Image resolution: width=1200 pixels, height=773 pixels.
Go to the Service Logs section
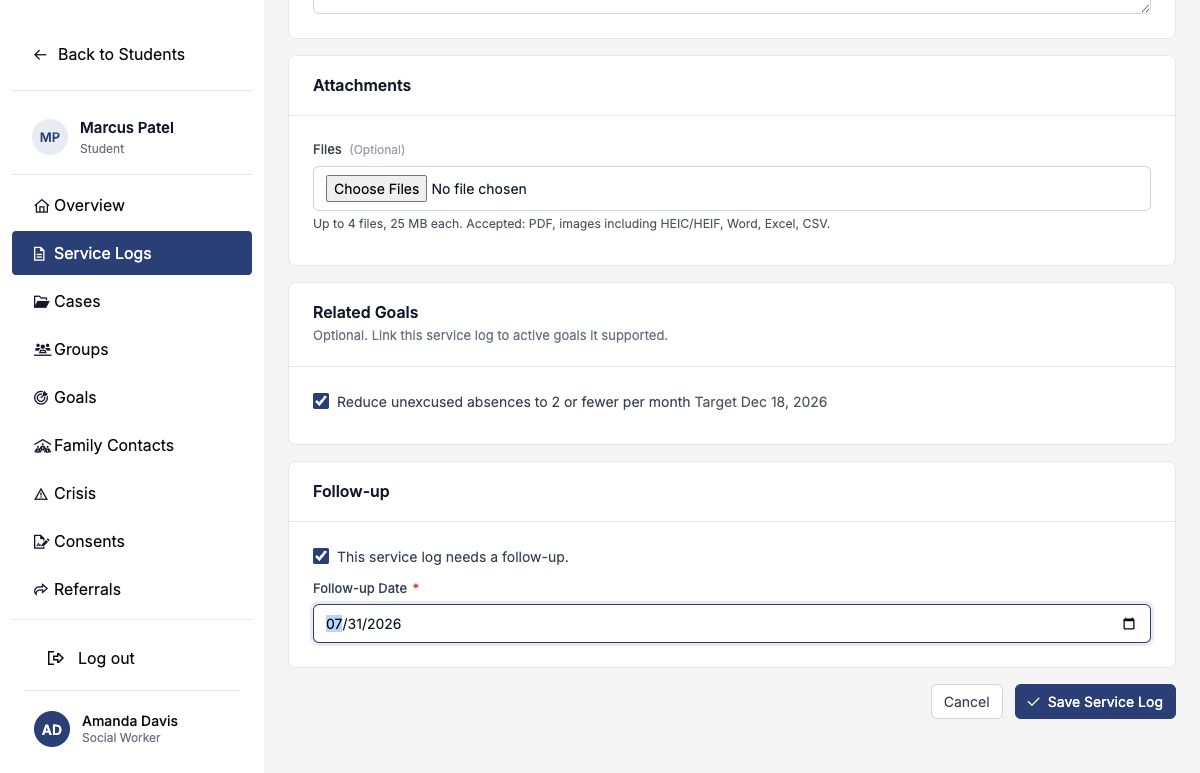pos(132,253)
